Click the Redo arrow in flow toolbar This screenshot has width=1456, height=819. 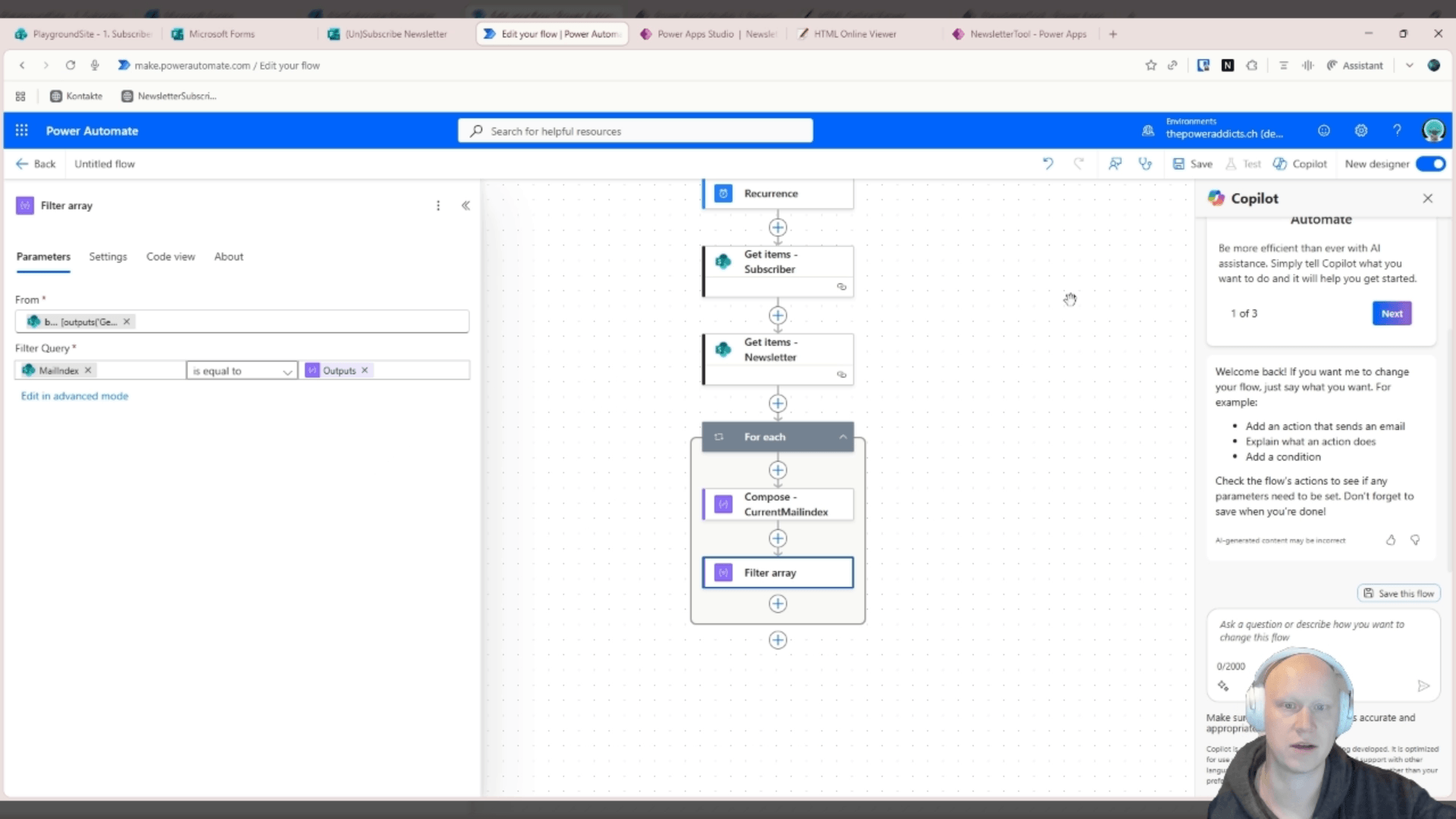tap(1079, 164)
